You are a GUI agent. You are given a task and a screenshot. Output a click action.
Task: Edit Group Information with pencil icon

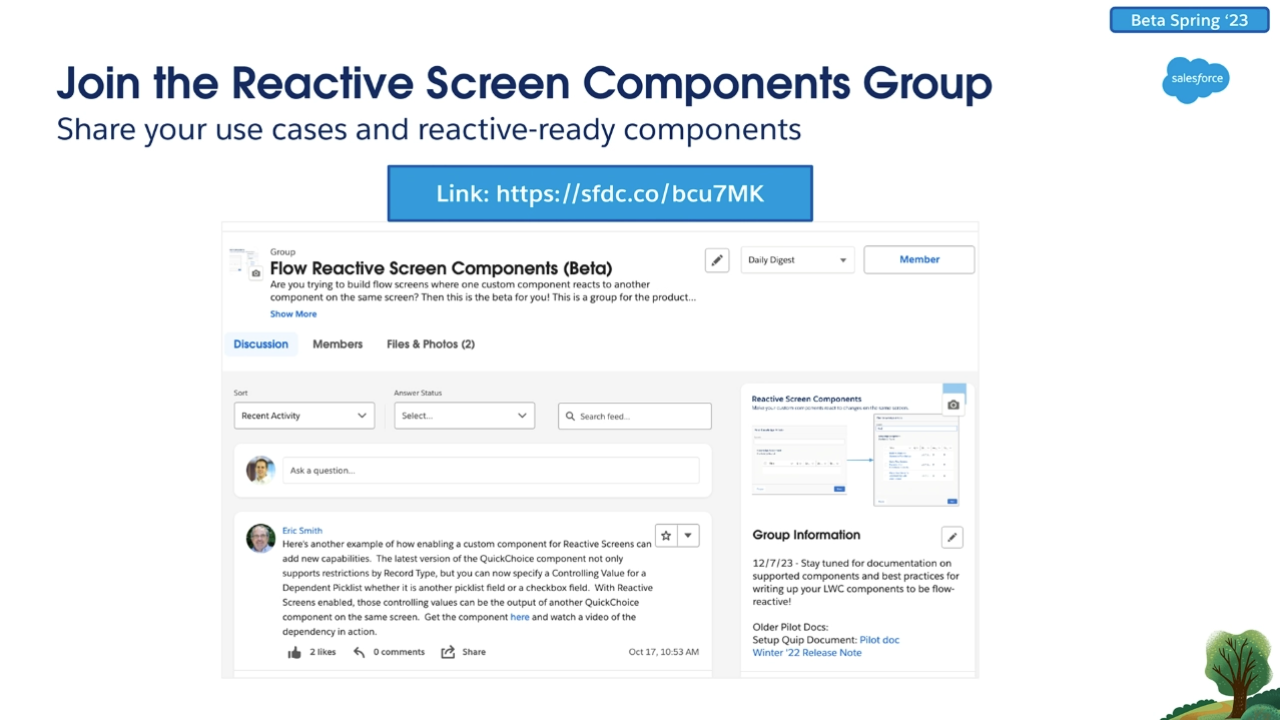(x=952, y=537)
